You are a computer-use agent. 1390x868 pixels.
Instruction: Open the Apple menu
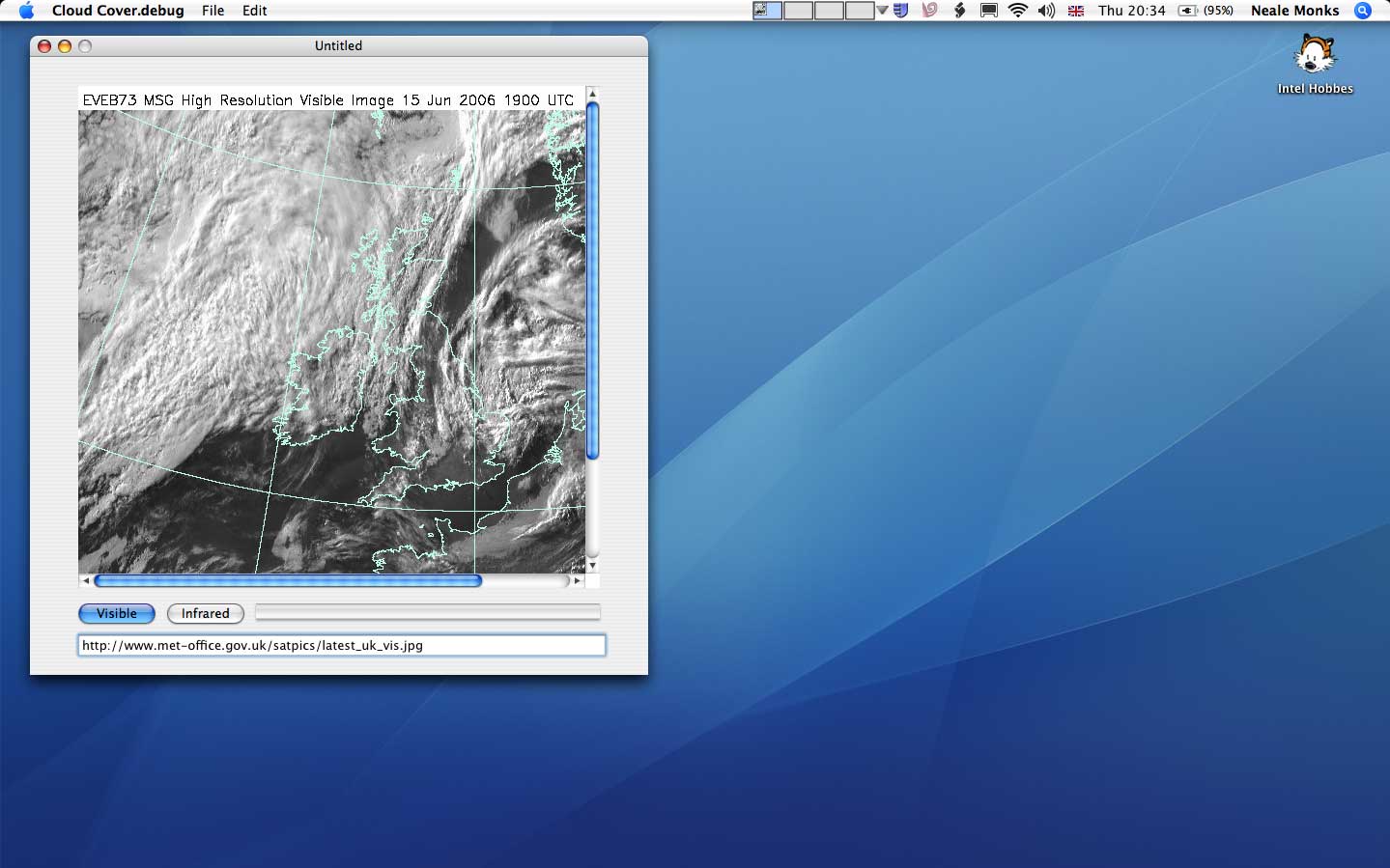coord(26,11)
